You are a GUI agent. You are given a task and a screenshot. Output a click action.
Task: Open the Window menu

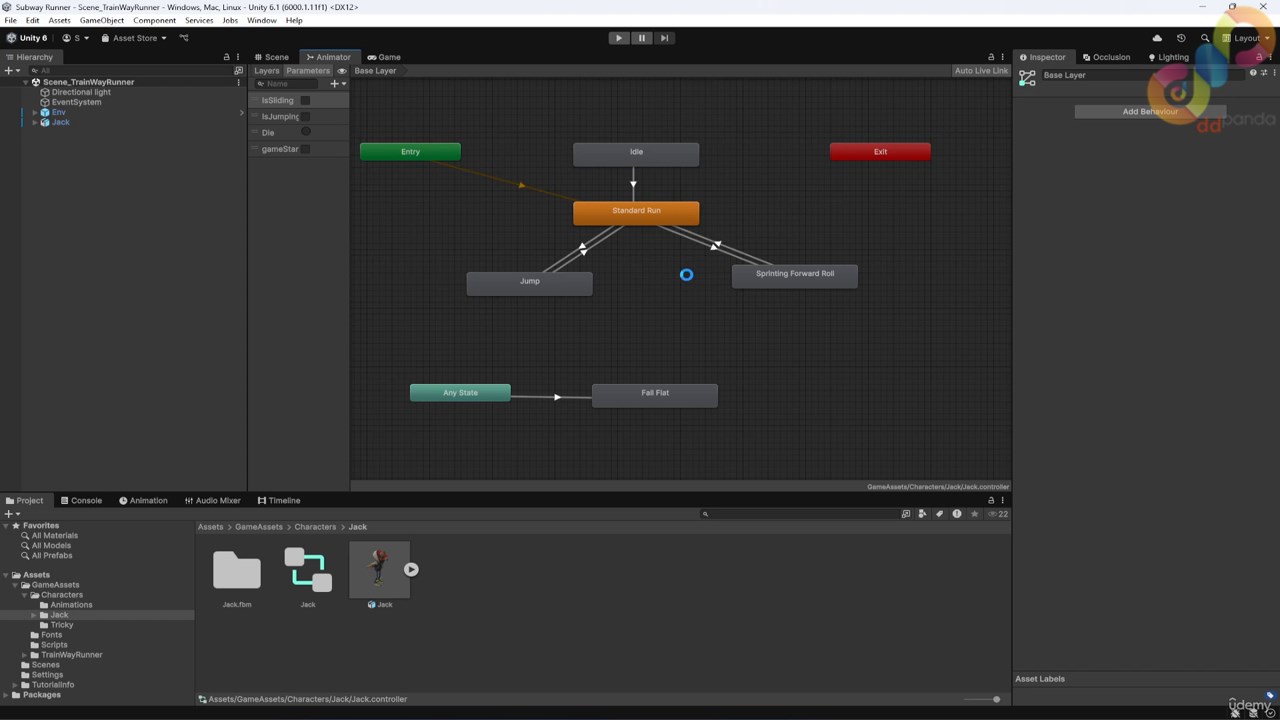pos(262,20)
